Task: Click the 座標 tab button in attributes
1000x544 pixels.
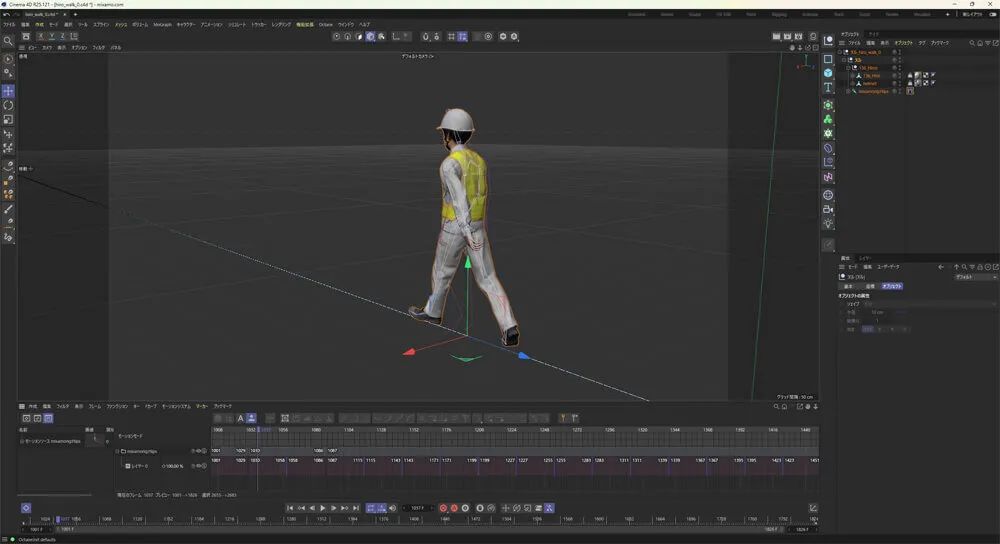Action: click(870, 286)
